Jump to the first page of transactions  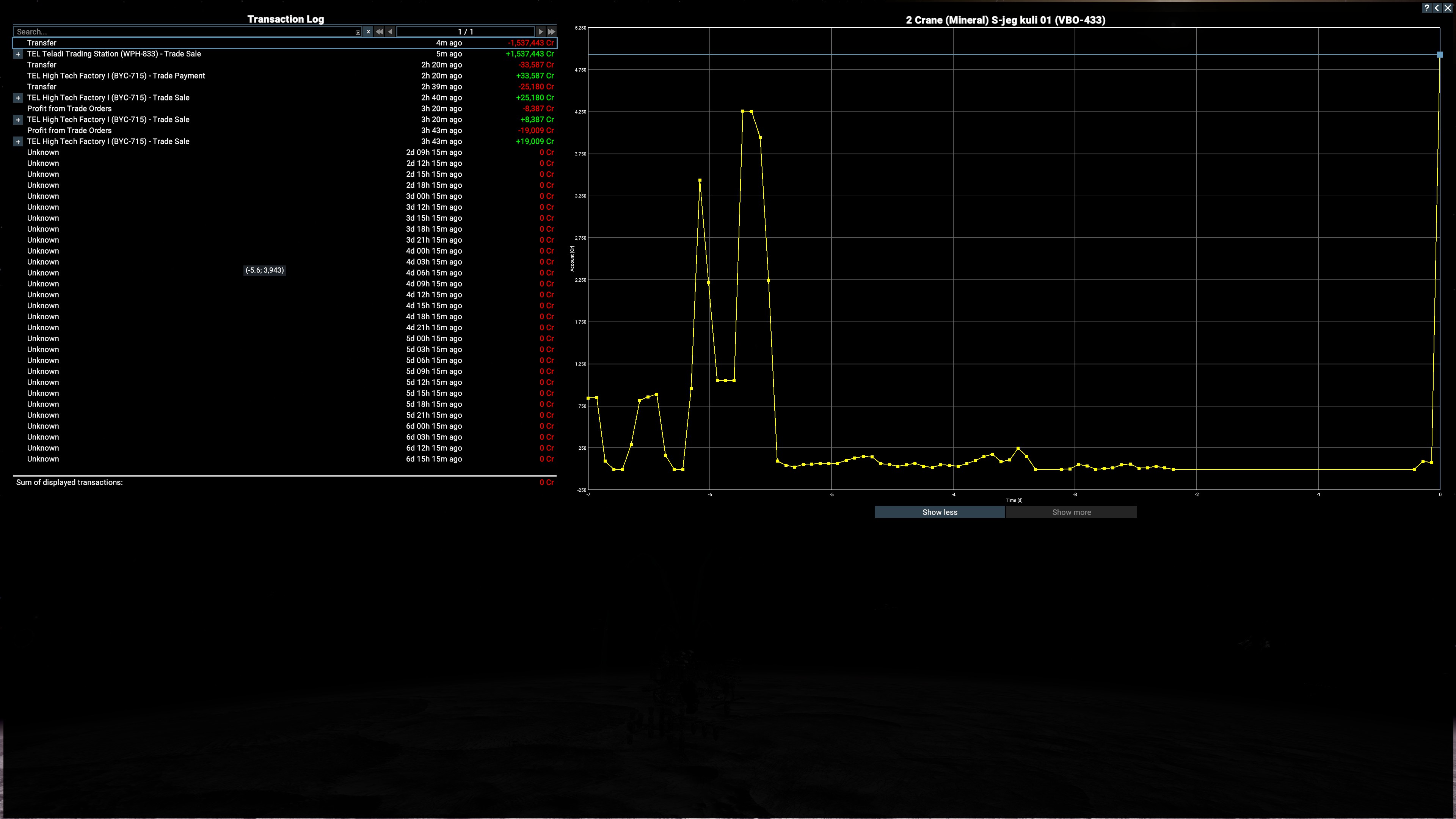[379, 31]
